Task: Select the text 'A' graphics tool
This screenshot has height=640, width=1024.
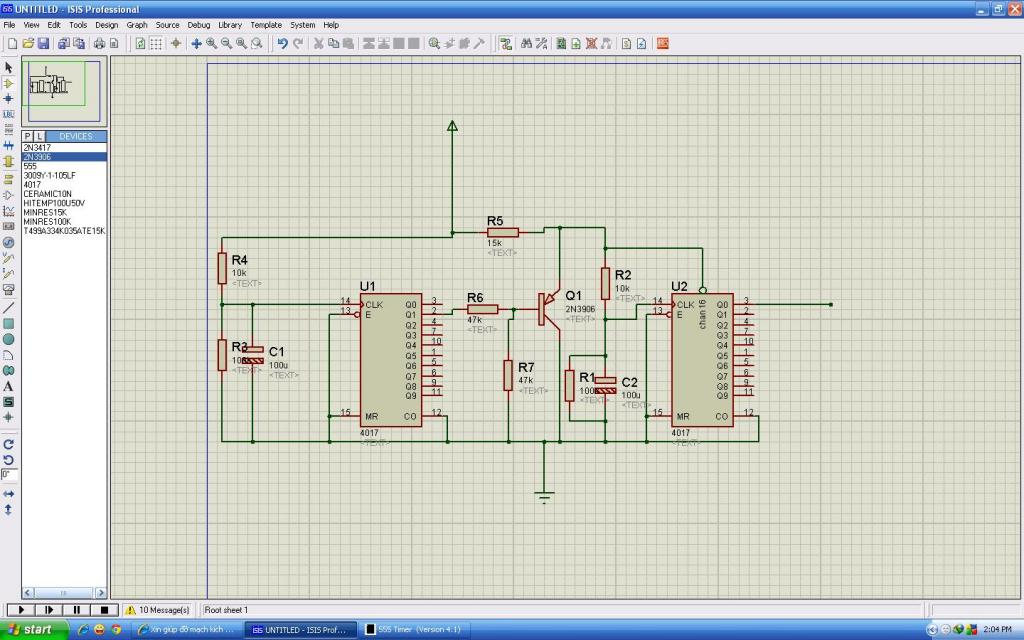Action: [x=9, y=386]
